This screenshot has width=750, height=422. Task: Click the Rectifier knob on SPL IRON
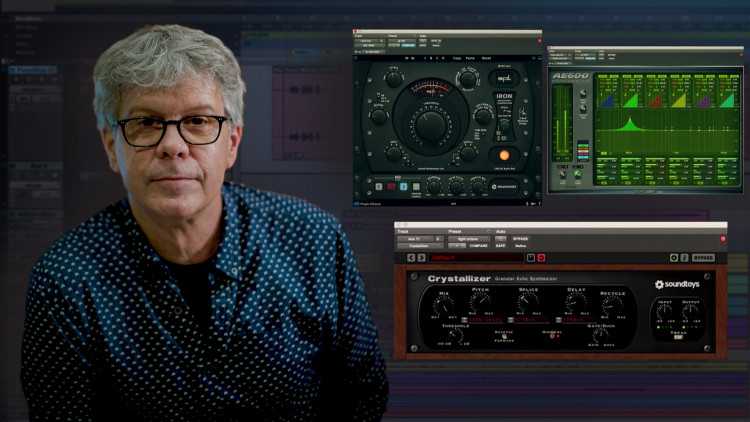click(x=468, y=80)
